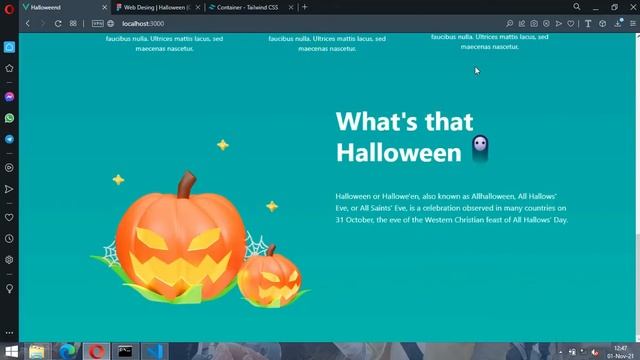The image size is (640, 360).
Task: Search tabs magnifier icon in title bar
Action: (x=577, y=7)
